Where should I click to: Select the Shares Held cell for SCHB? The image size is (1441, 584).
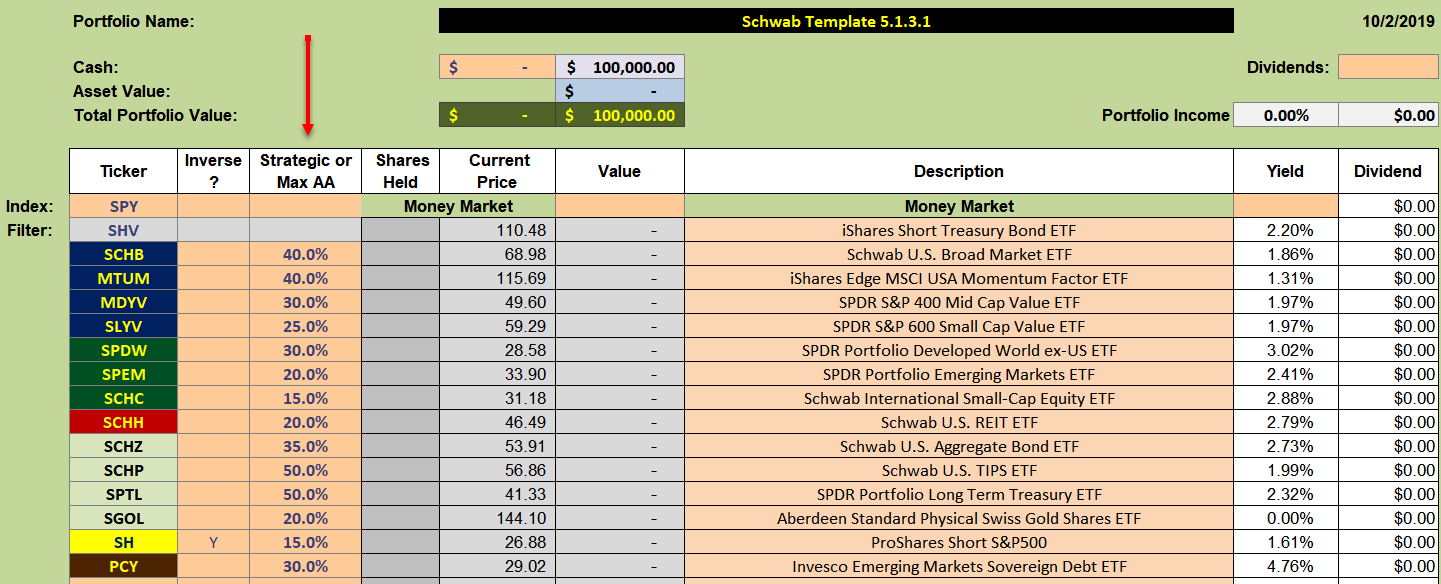pyautogui.click(x=400, y=254)
